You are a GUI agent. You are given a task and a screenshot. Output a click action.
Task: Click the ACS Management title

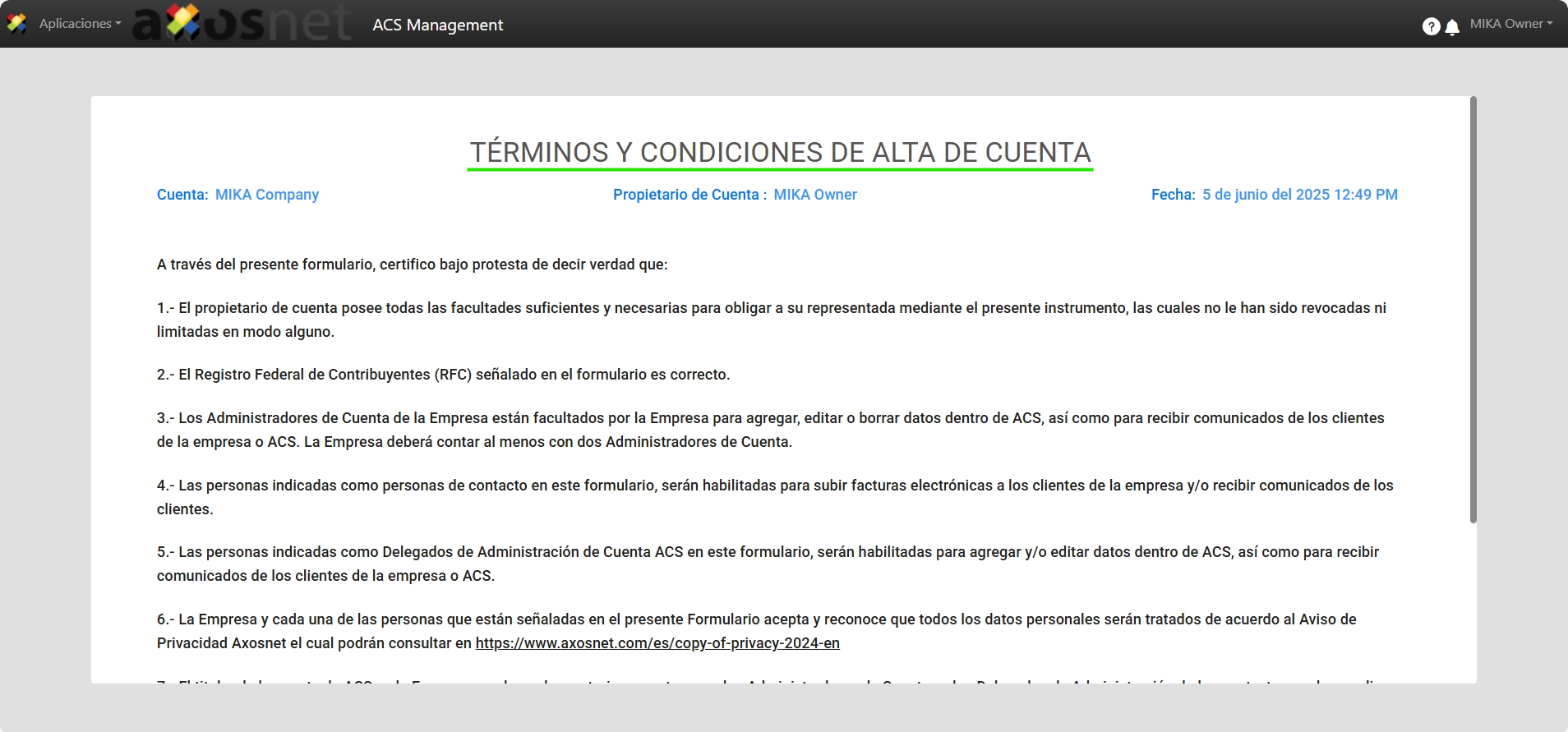pyautogui.click(x=437, y=25)
